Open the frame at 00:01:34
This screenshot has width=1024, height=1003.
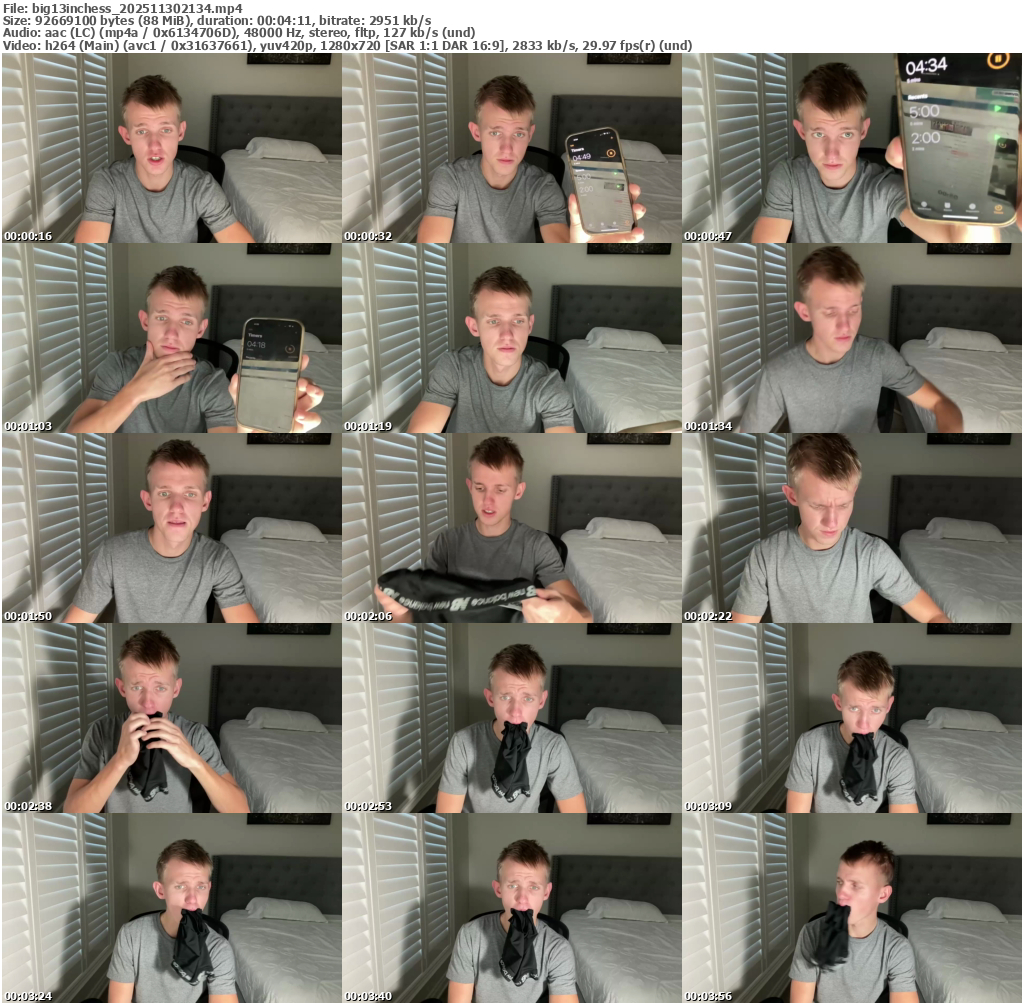[852, 338]
